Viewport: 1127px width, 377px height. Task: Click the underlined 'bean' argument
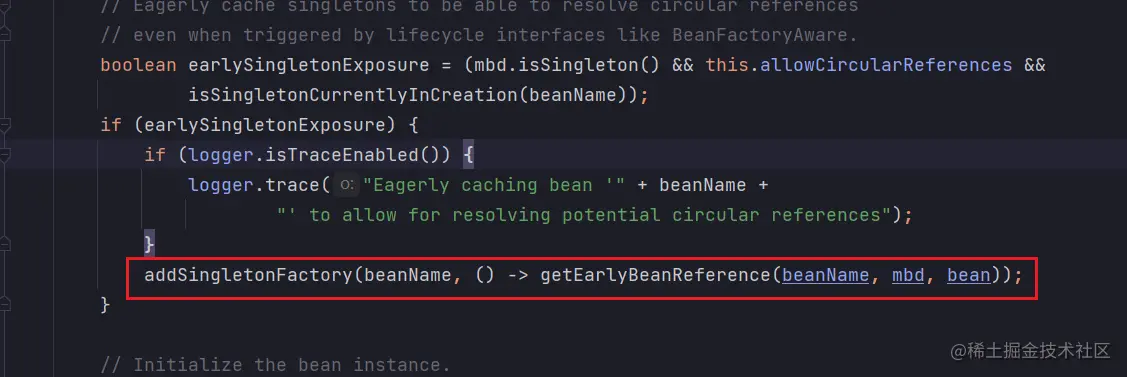[968, 275]
